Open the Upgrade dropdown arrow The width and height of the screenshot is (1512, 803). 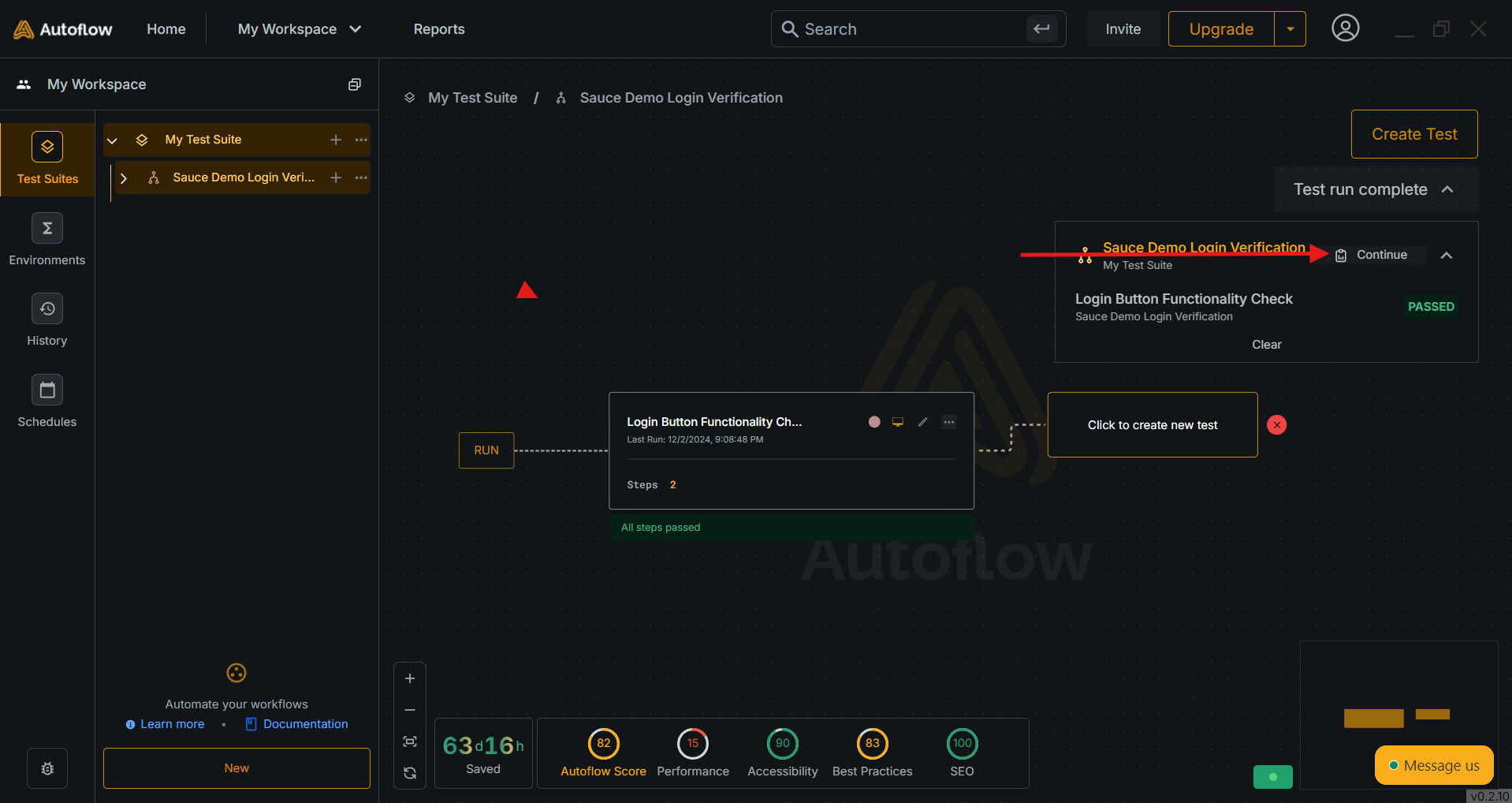1290,29
